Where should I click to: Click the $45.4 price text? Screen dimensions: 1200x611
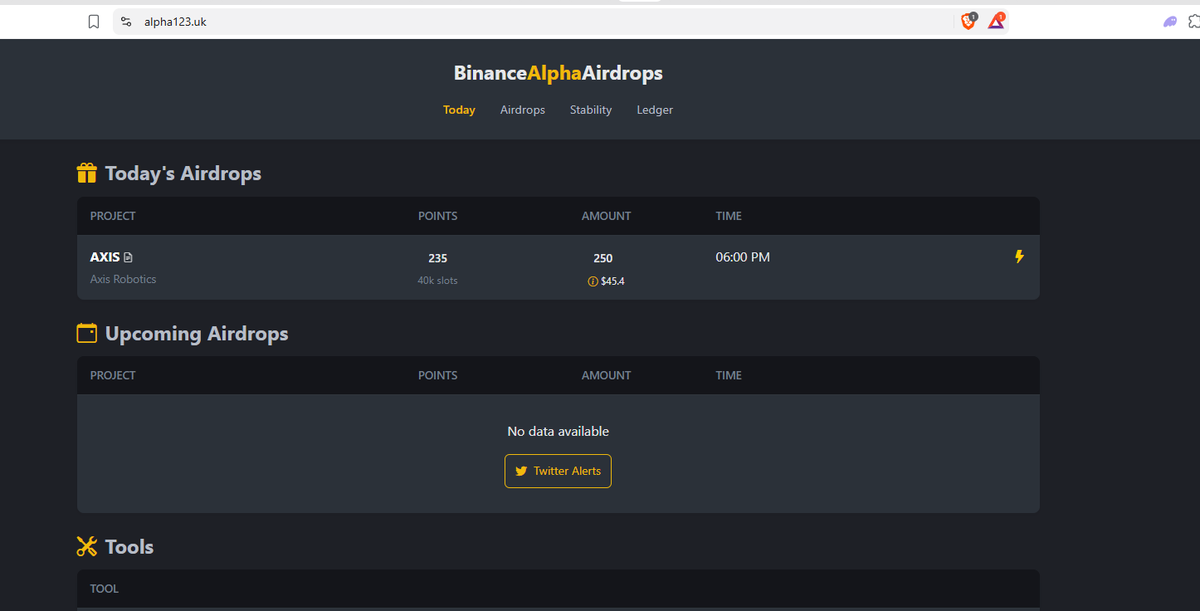613,281
